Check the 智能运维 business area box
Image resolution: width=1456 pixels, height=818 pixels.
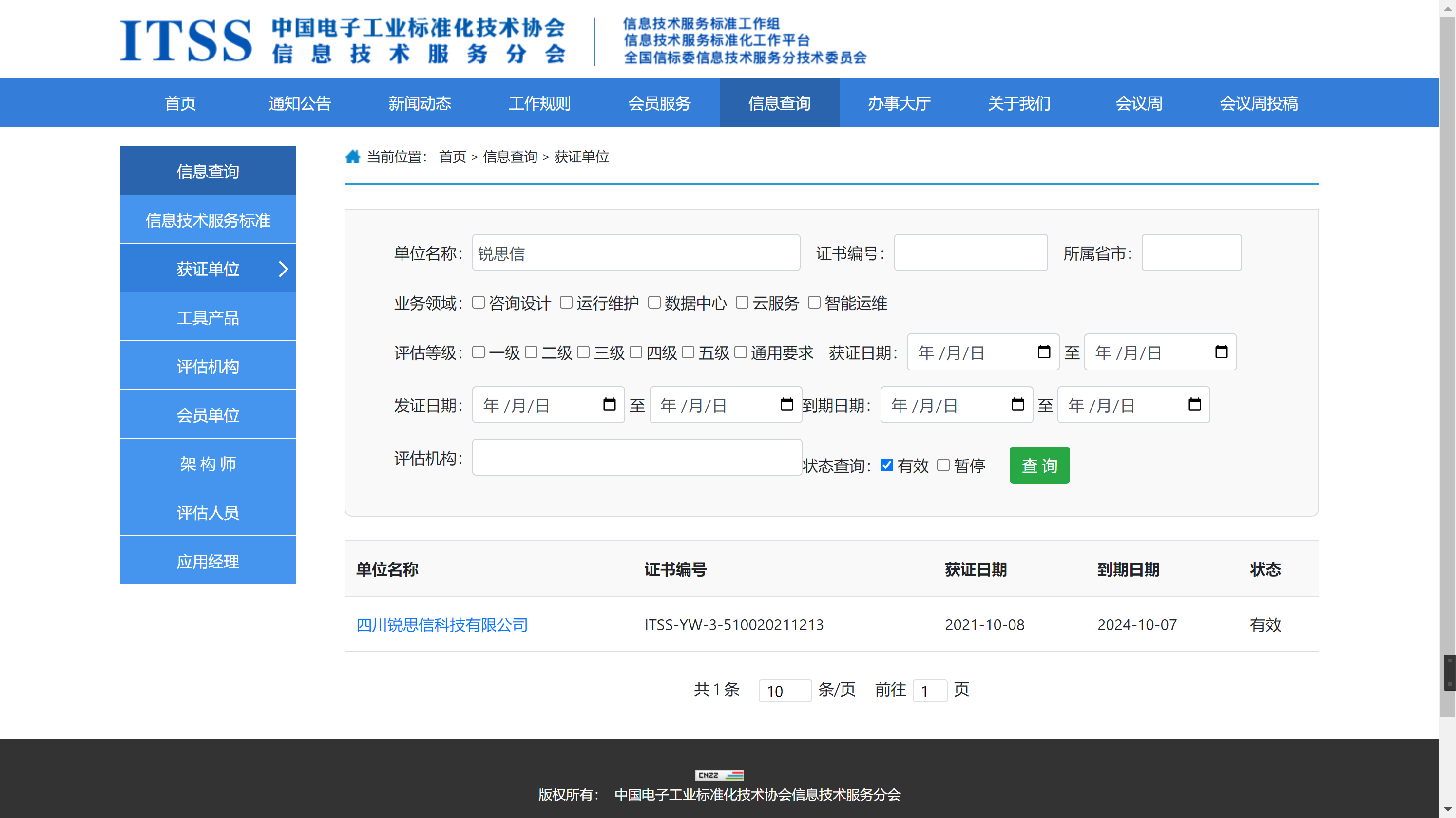tap(814, 302)
